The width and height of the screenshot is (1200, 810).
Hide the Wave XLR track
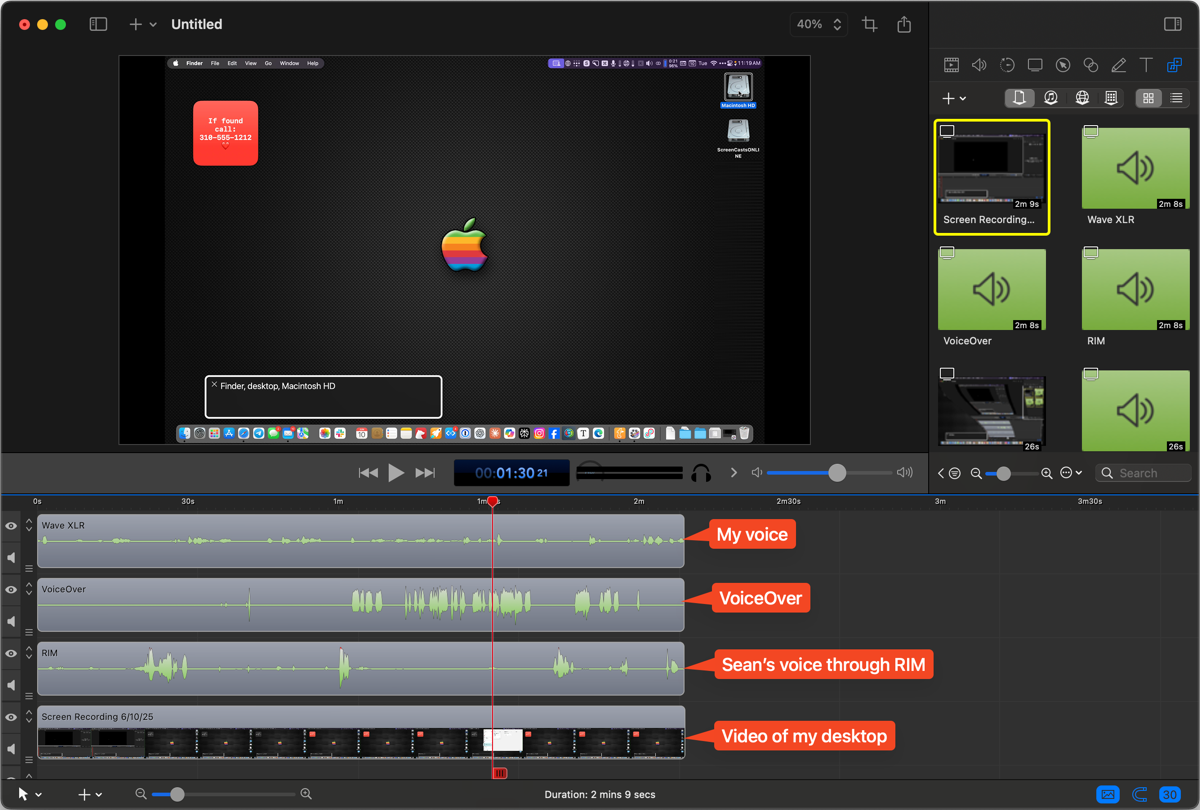tap(11, 526)
